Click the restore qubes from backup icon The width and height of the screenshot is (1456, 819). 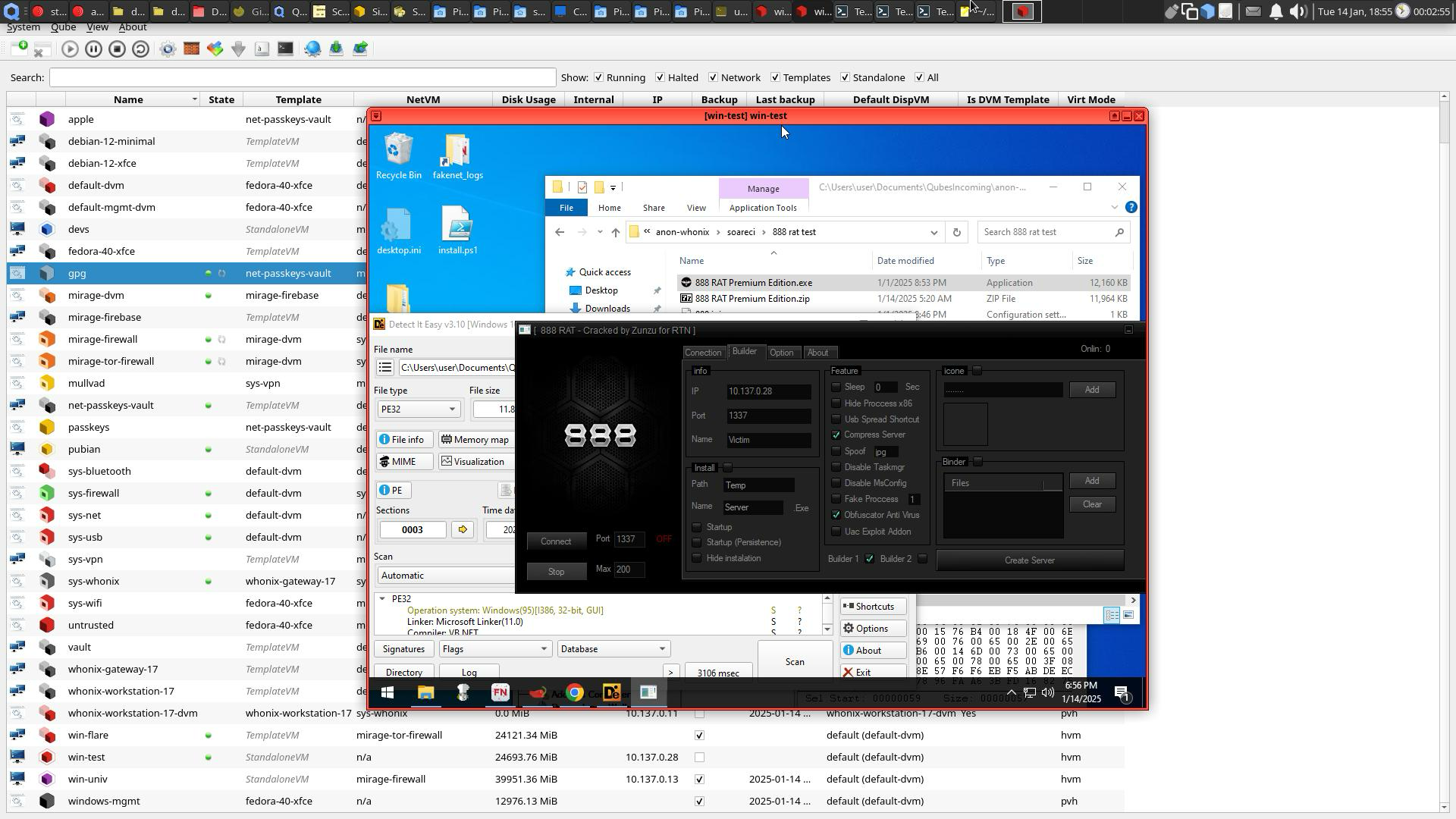pos(359,49)
